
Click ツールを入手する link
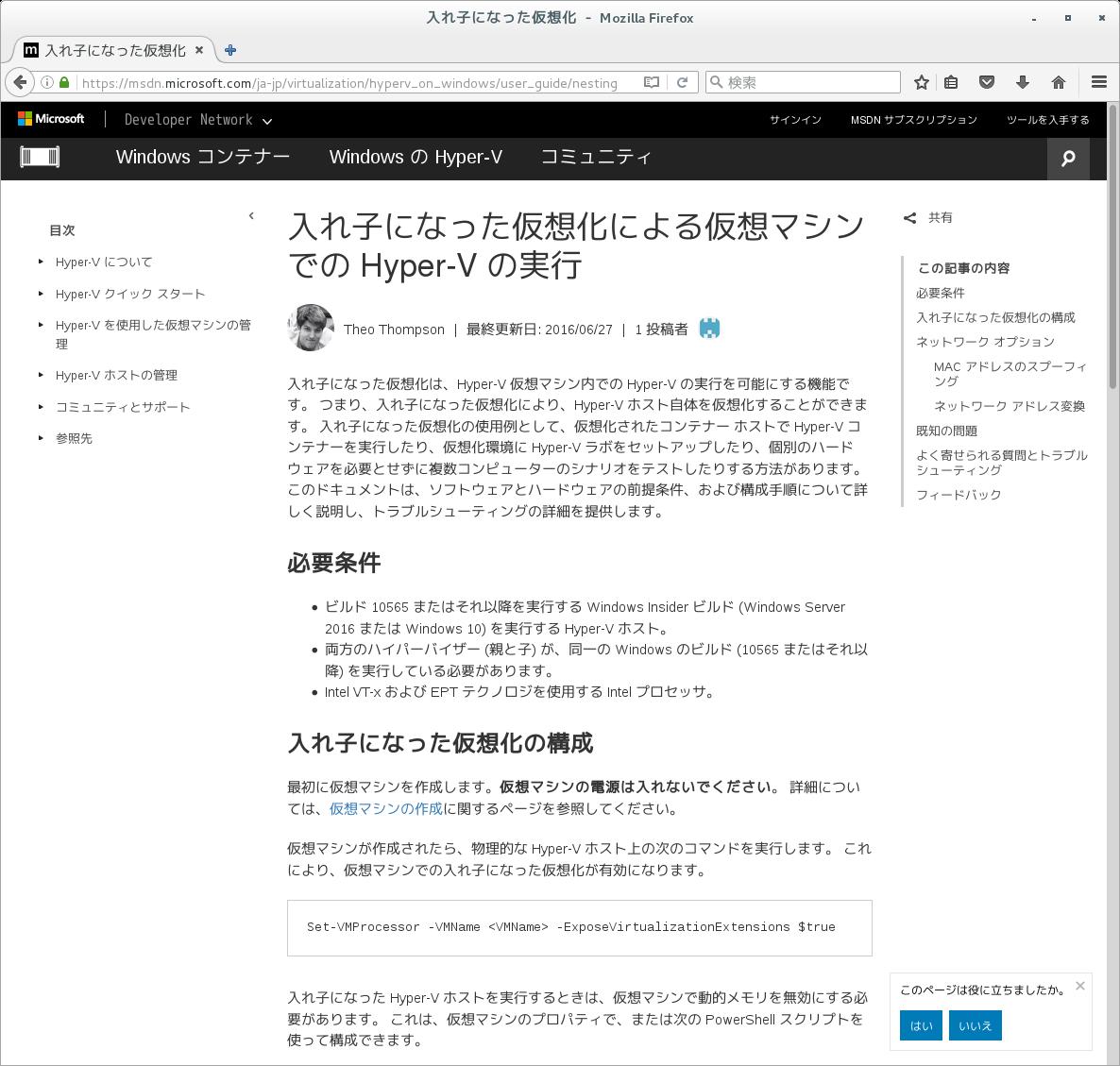click(x=1048, y=120)
